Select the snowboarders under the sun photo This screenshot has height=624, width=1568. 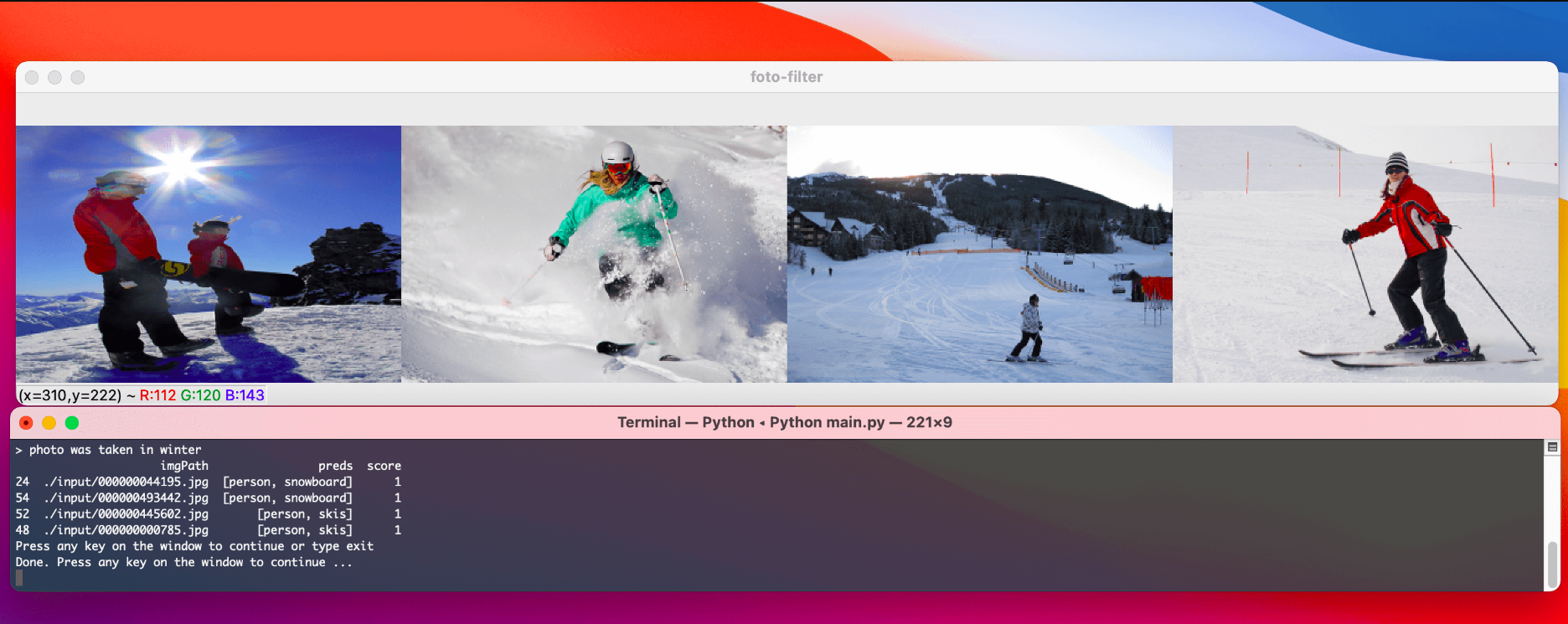[209, 254]
